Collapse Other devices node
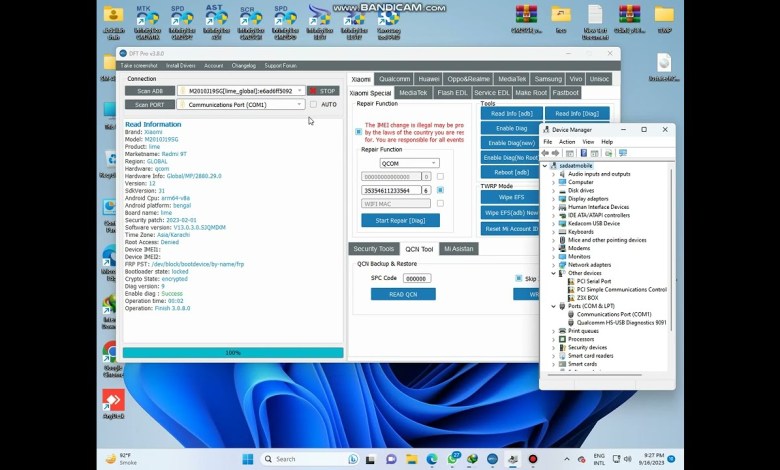 (553, 273)
